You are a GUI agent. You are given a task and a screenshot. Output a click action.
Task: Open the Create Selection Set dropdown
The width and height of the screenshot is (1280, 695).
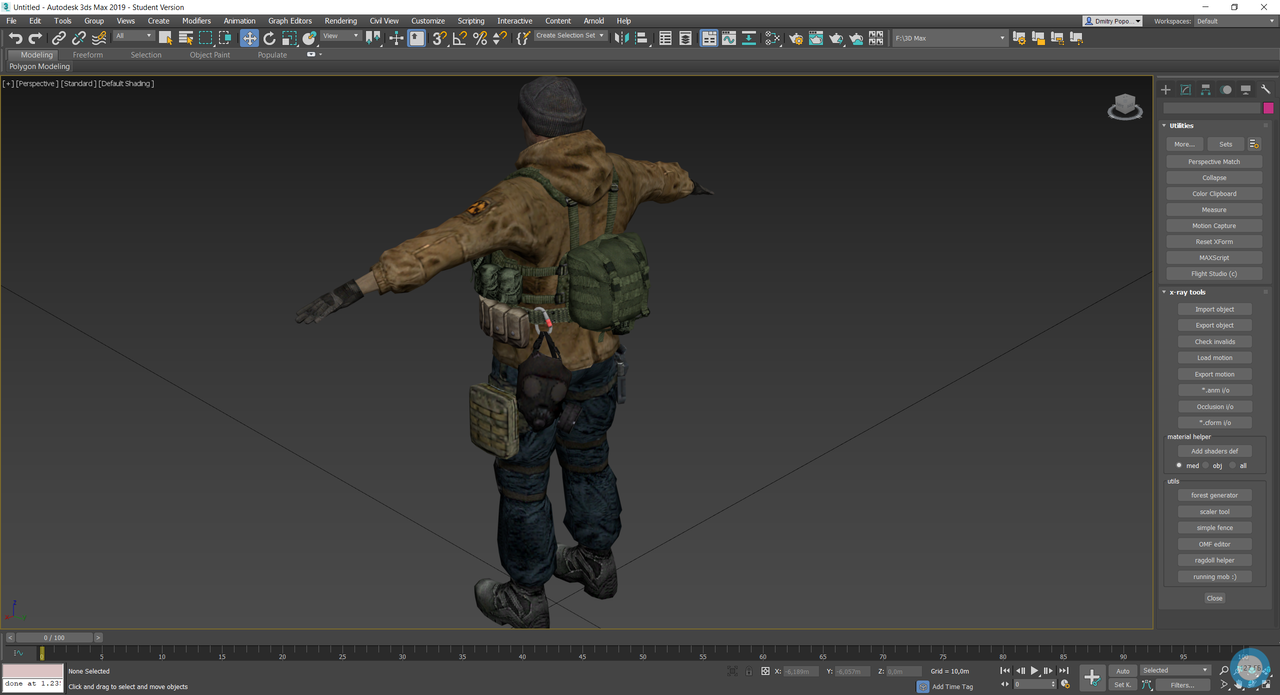[570, 36]
